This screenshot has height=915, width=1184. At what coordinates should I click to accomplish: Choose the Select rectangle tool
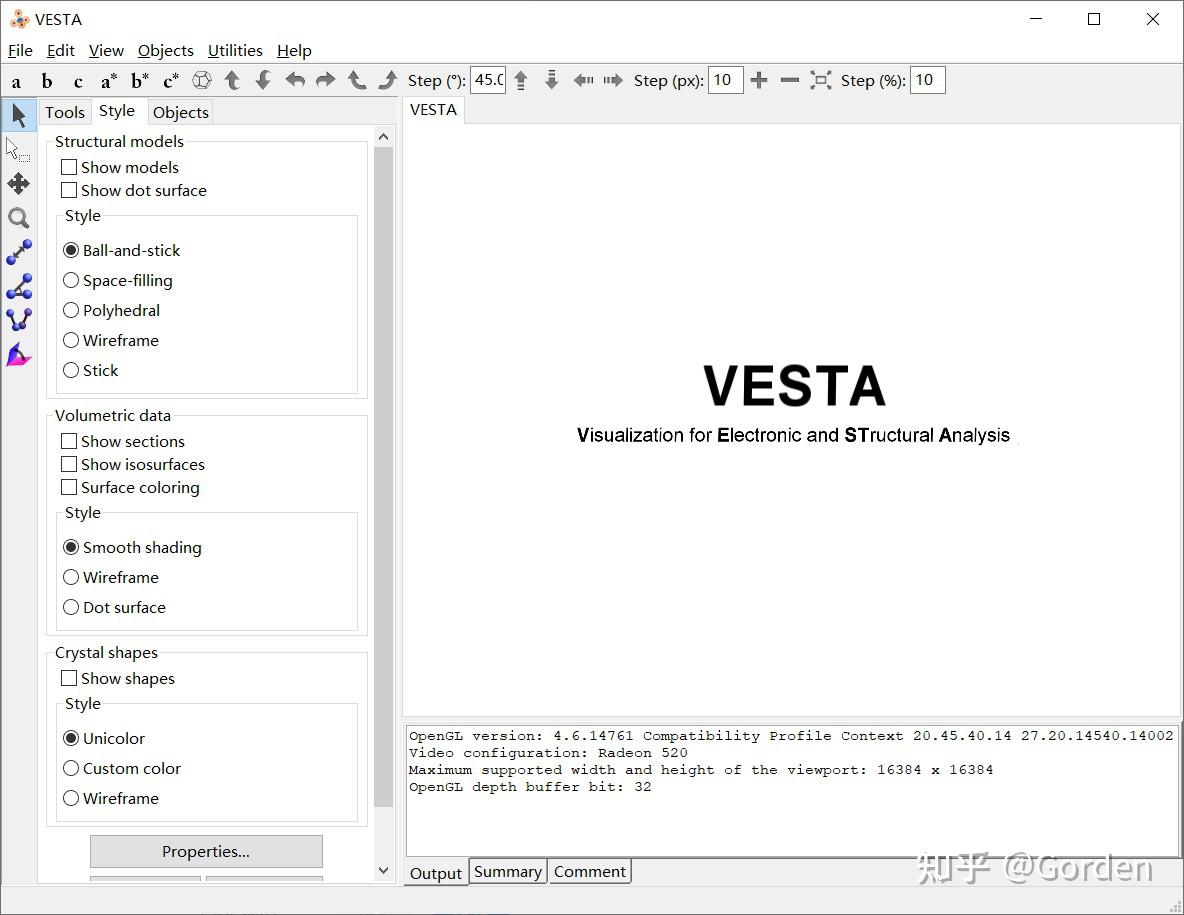pyautogui.click(x=19, y=149)
